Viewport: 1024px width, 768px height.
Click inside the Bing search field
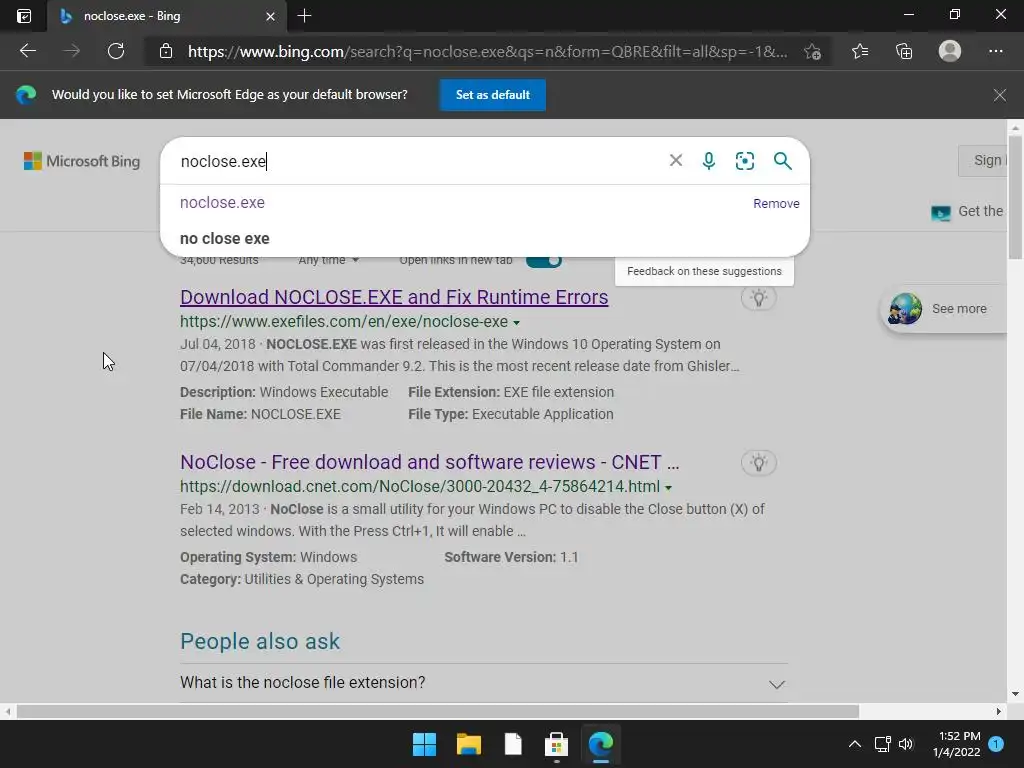[418, 161]
